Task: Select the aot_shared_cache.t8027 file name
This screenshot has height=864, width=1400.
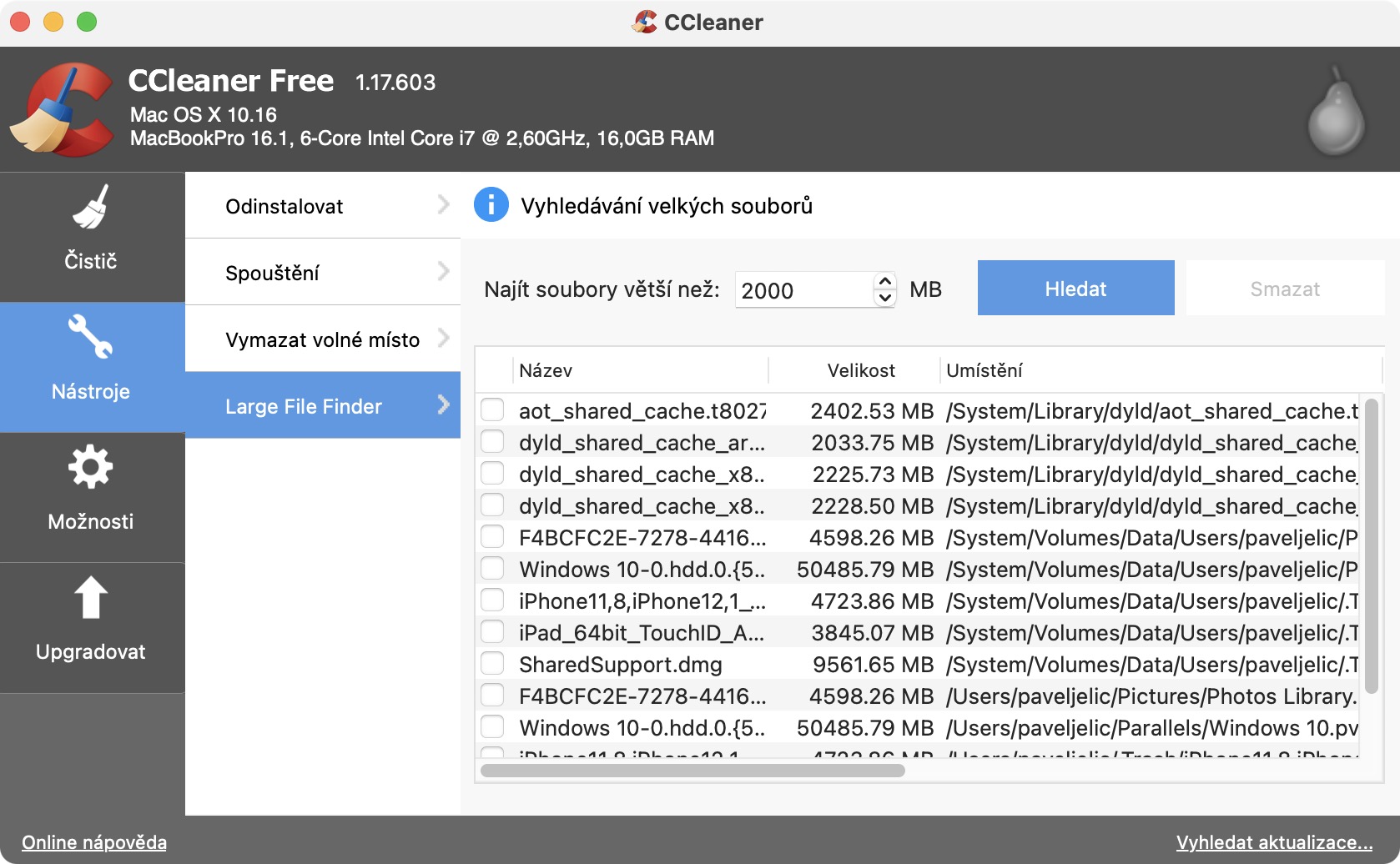Action: (642, 411)
